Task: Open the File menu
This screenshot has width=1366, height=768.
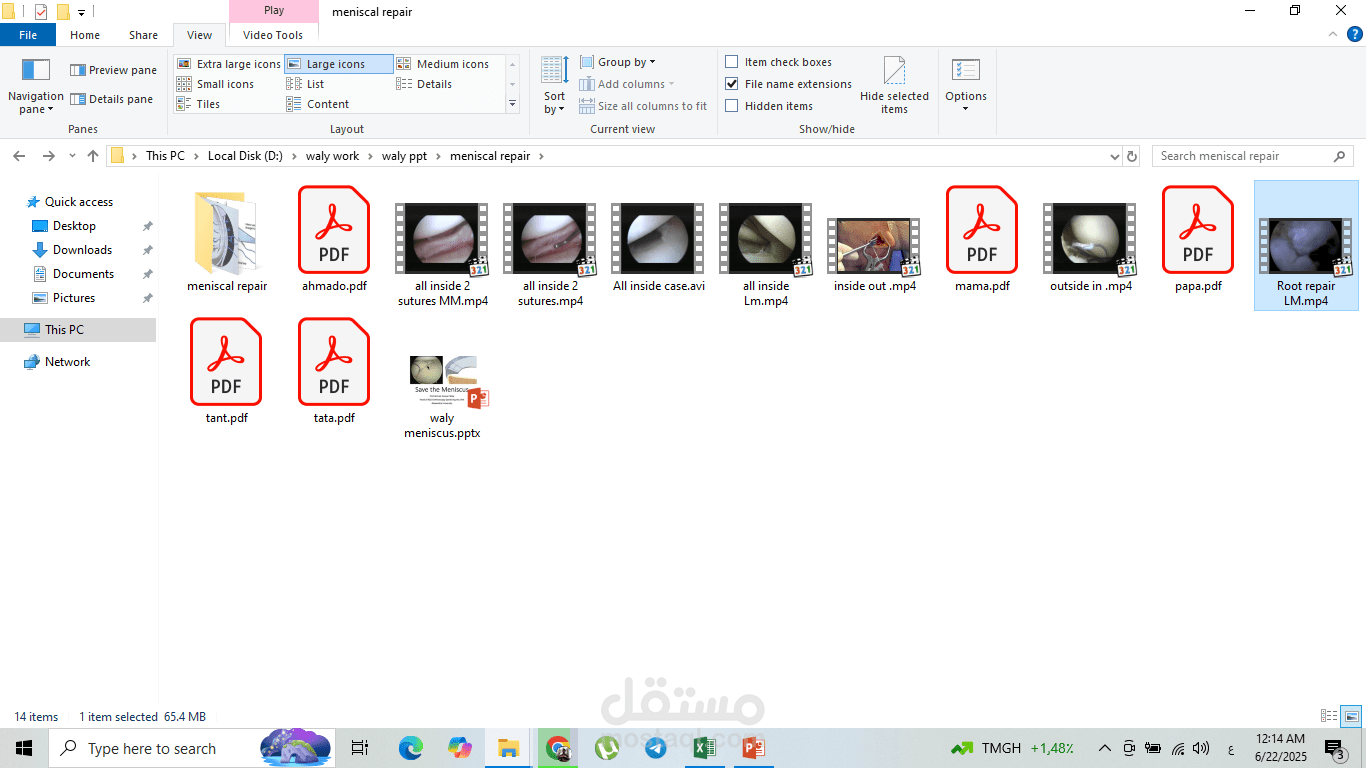Action: [28, 35]
